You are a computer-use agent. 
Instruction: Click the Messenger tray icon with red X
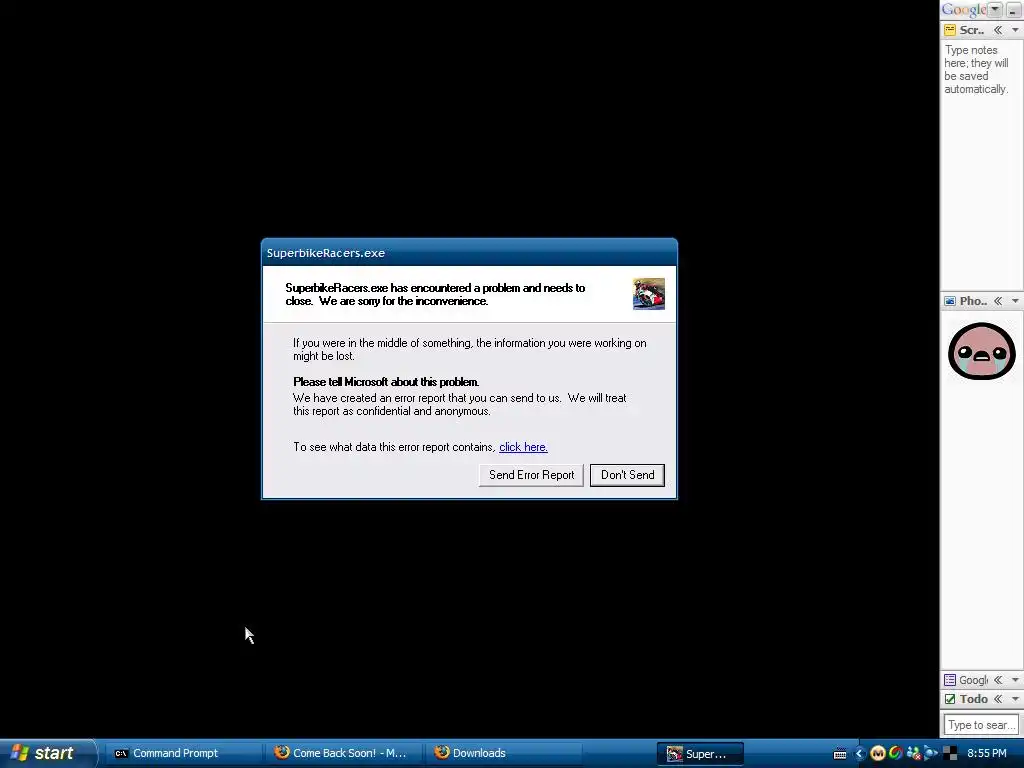[x=913, y=753]
